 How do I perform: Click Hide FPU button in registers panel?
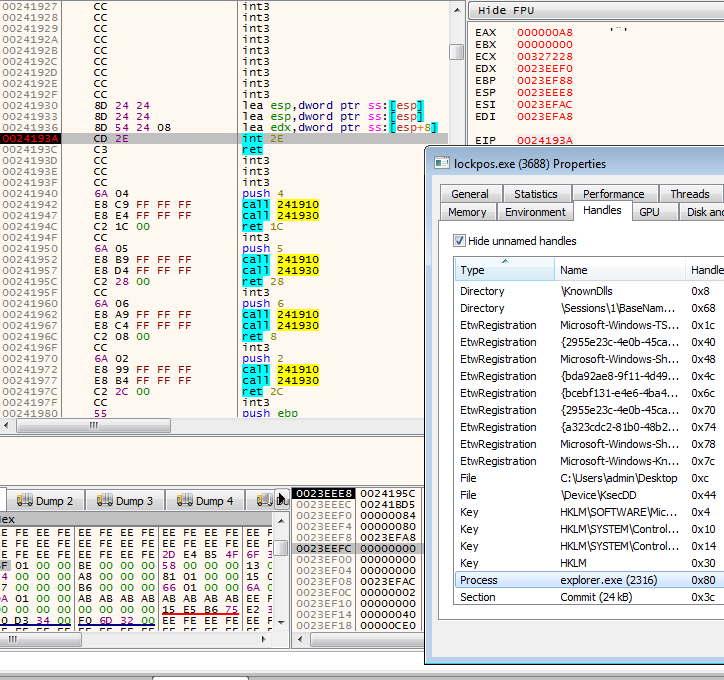click(x=506, y=10)
